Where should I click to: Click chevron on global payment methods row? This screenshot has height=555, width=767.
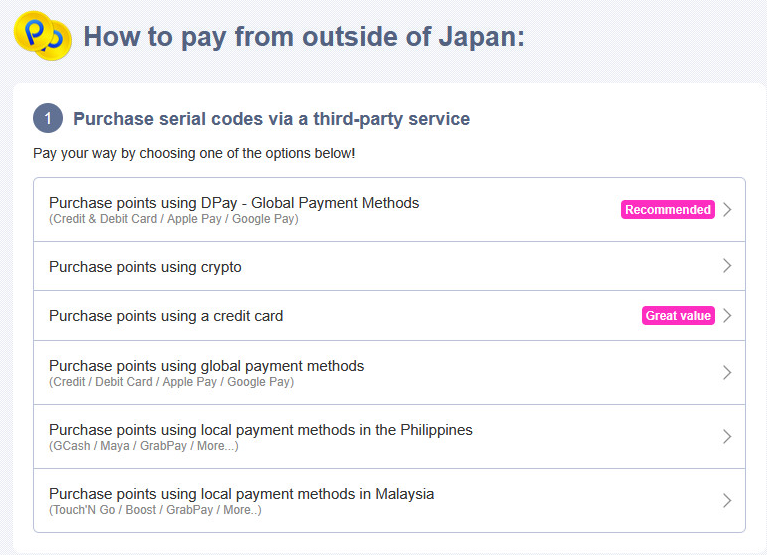click(728, 372)
